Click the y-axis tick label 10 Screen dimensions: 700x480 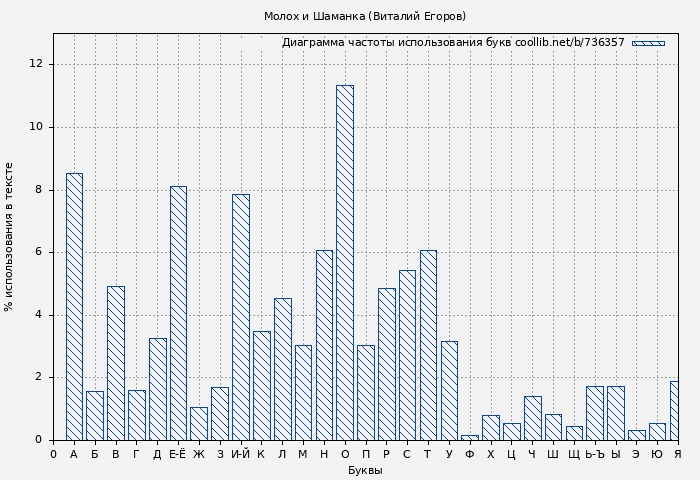click(x=37, y=127)
